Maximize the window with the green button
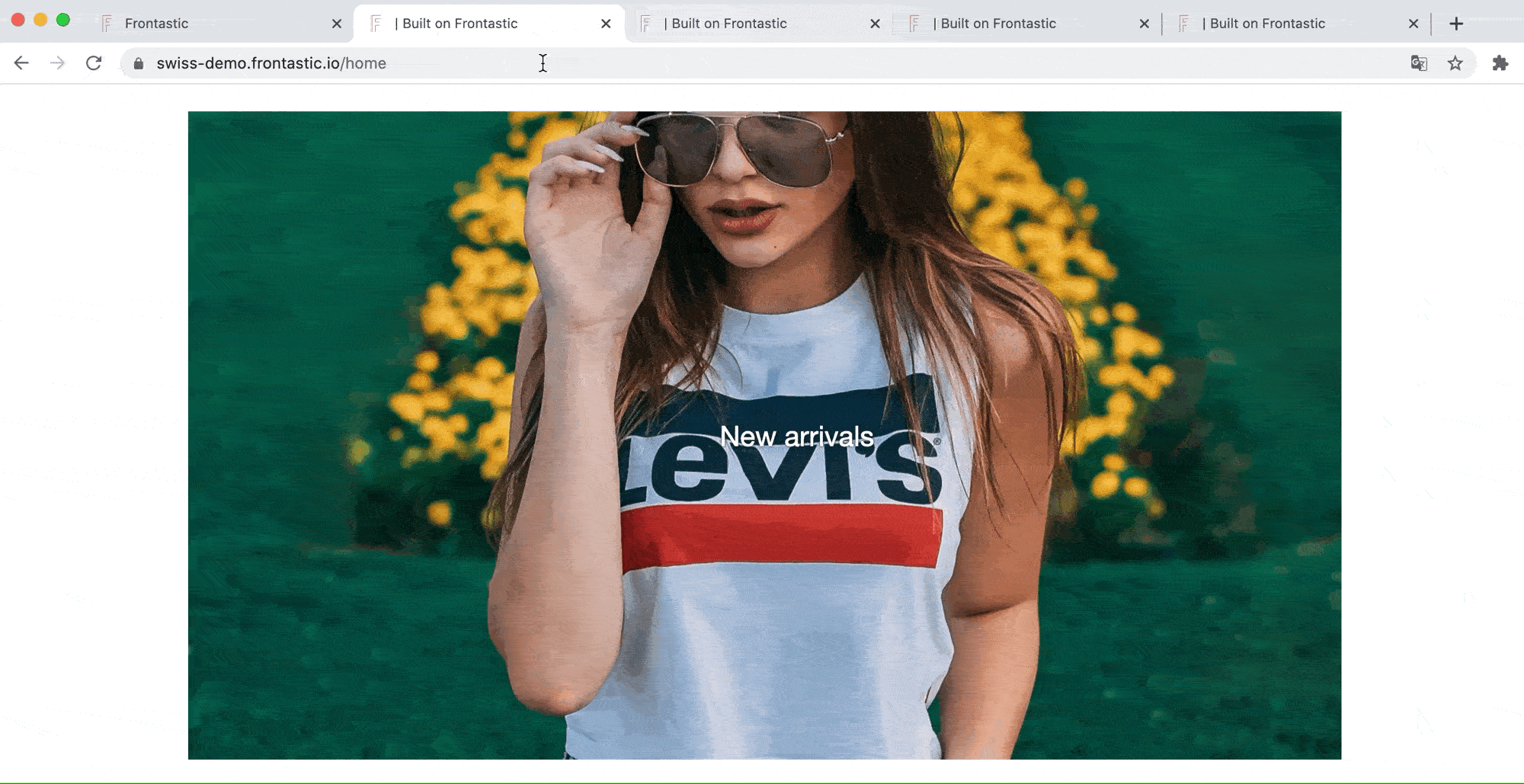 coord(63,20)
